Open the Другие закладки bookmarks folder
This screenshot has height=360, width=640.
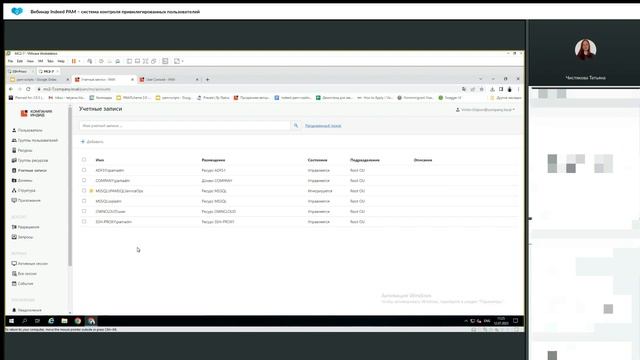tap(506, 98)
